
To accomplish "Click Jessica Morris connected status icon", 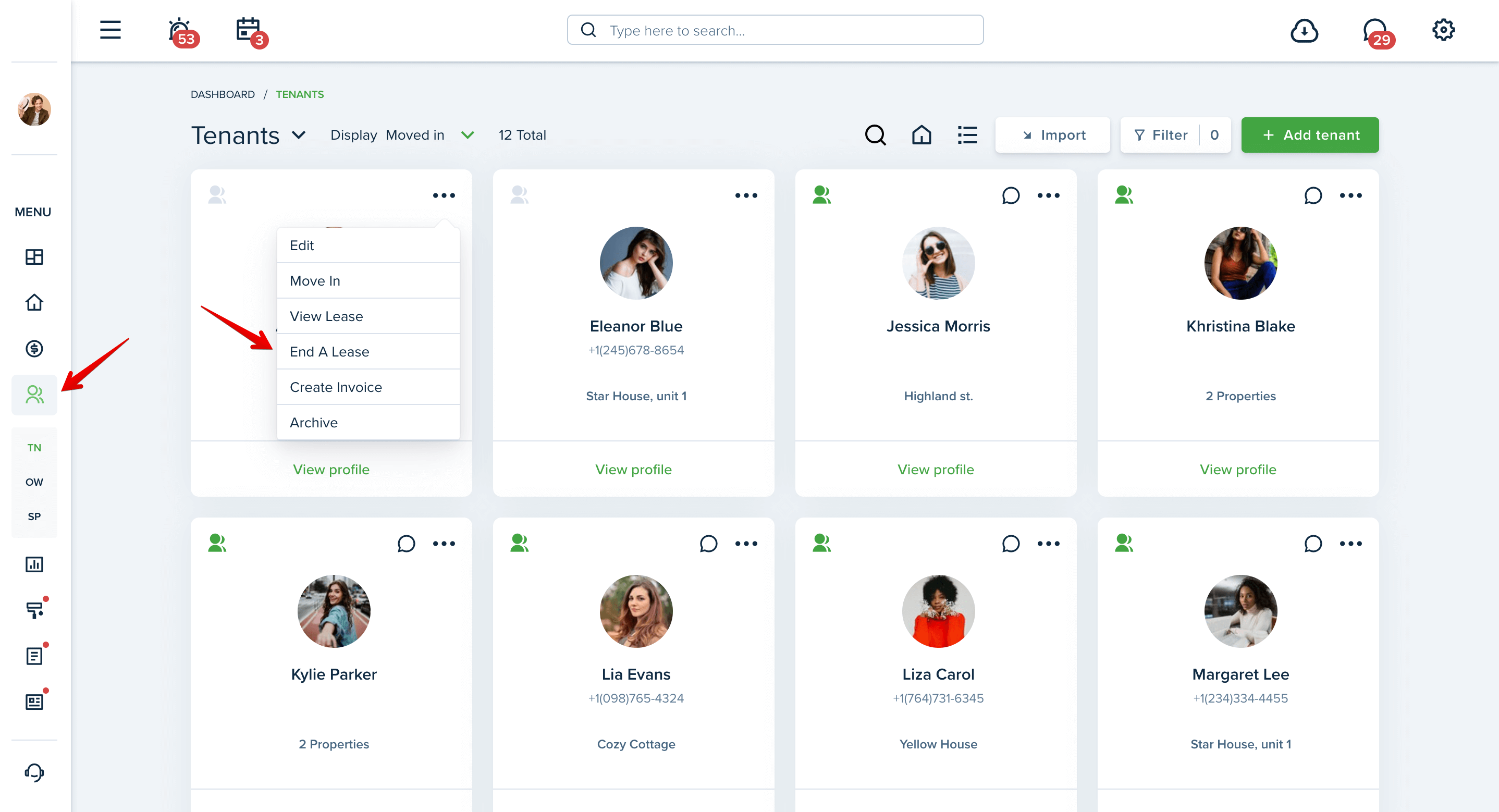I will click(821, 194).
